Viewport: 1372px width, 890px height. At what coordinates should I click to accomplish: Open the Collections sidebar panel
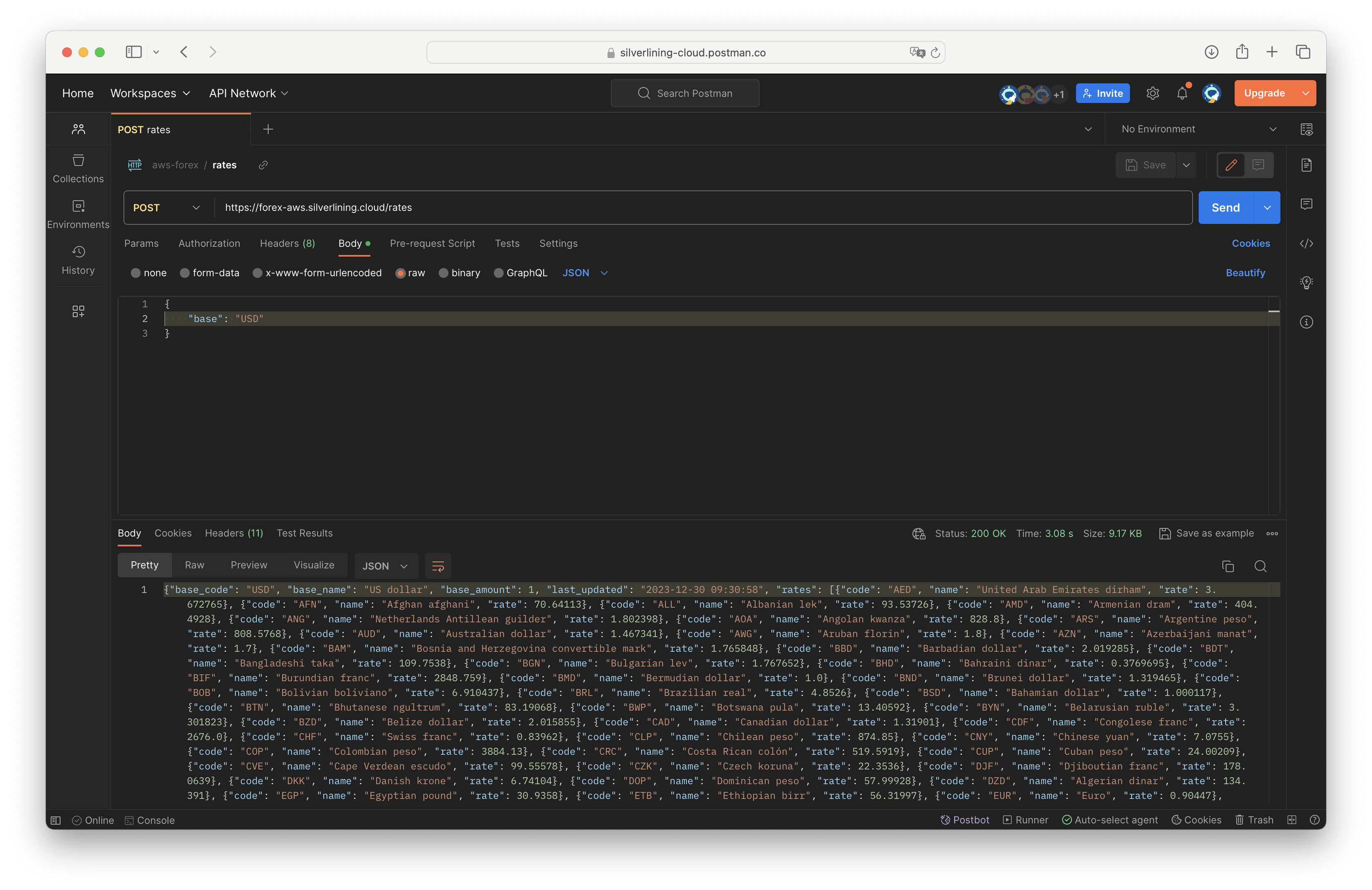point(78,168)
